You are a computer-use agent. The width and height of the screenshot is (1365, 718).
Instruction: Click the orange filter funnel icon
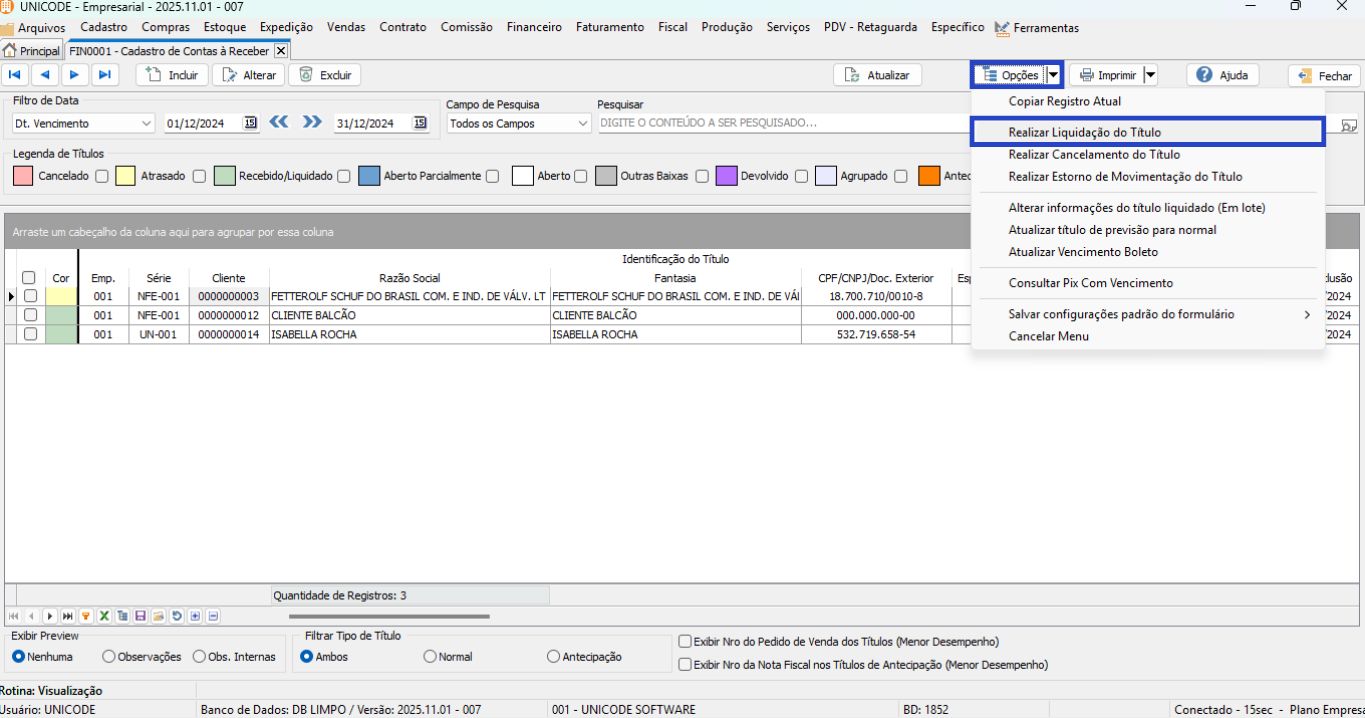87,616
